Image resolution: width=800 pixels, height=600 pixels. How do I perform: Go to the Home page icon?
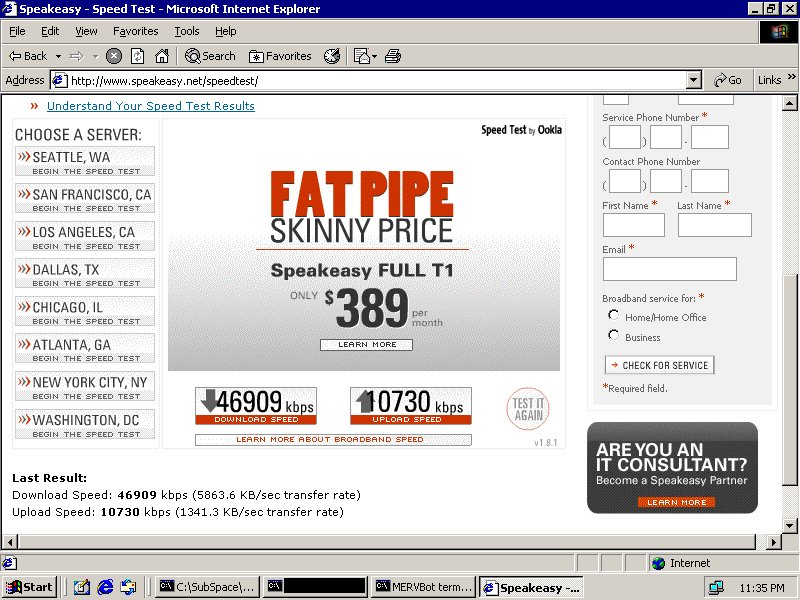tap(162, 56)
